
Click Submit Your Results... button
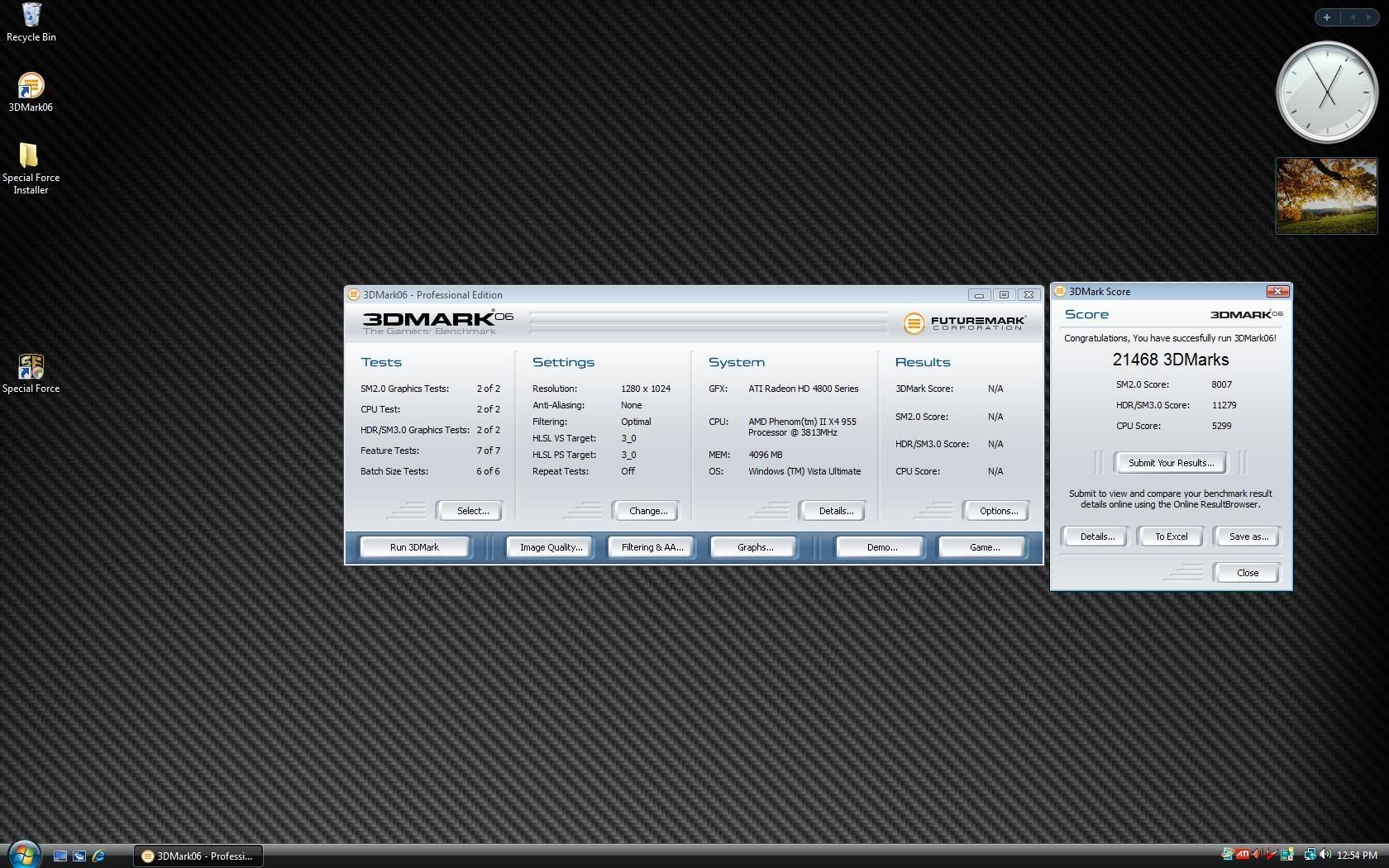pos(1172,463)
